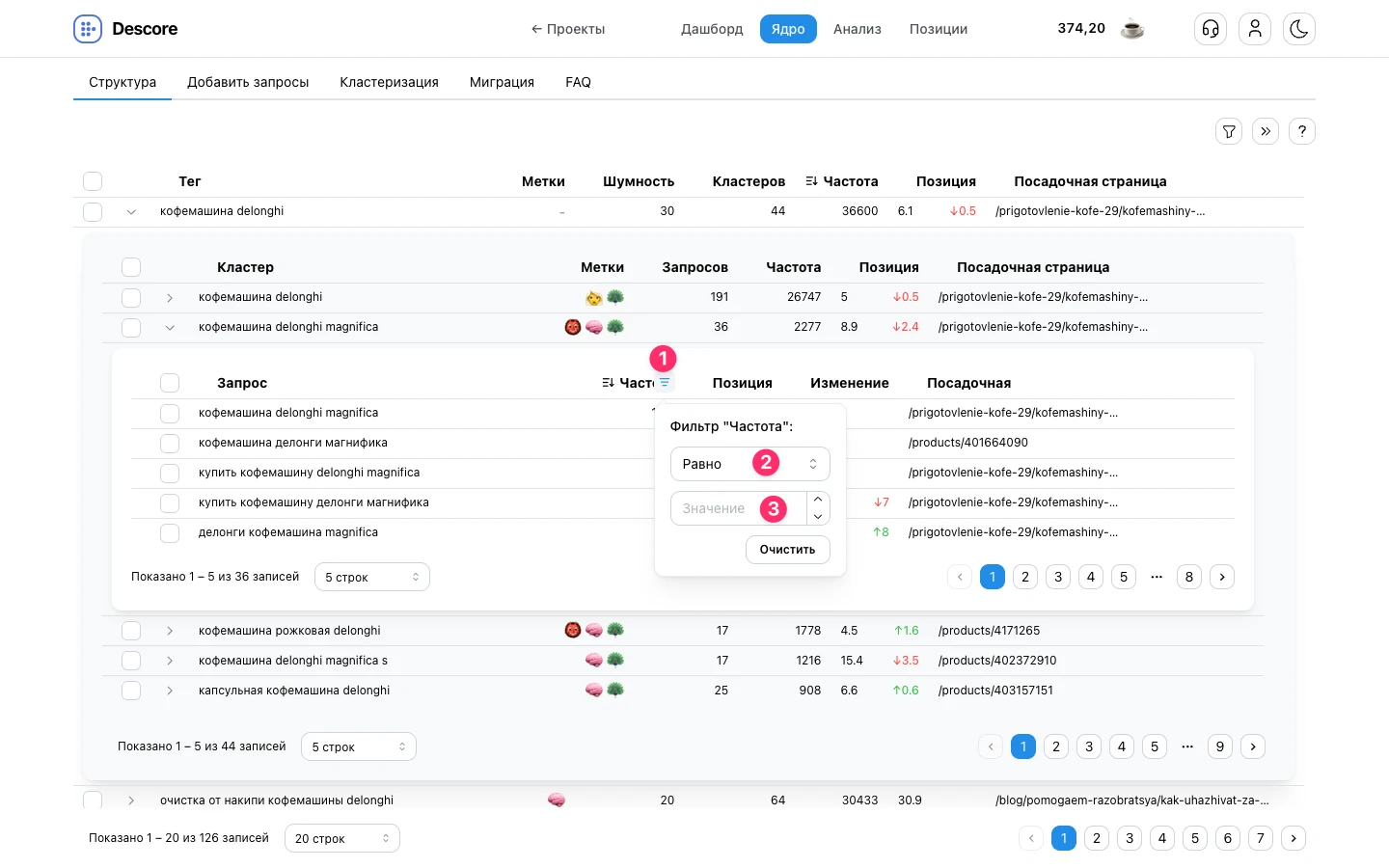
Task: Open the /products/401664090 landing page link
Action: pos(968,443)
